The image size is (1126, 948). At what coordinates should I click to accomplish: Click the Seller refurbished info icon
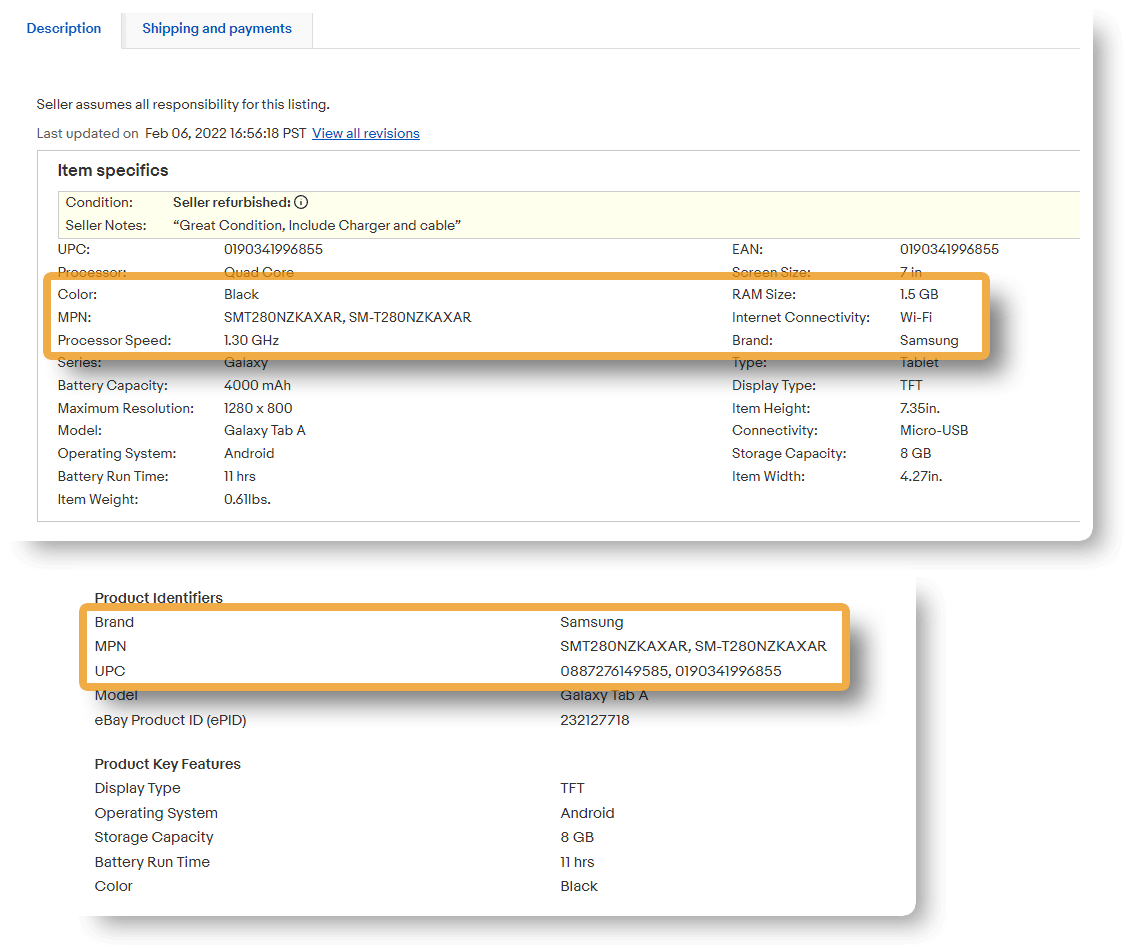click(301, 203)
